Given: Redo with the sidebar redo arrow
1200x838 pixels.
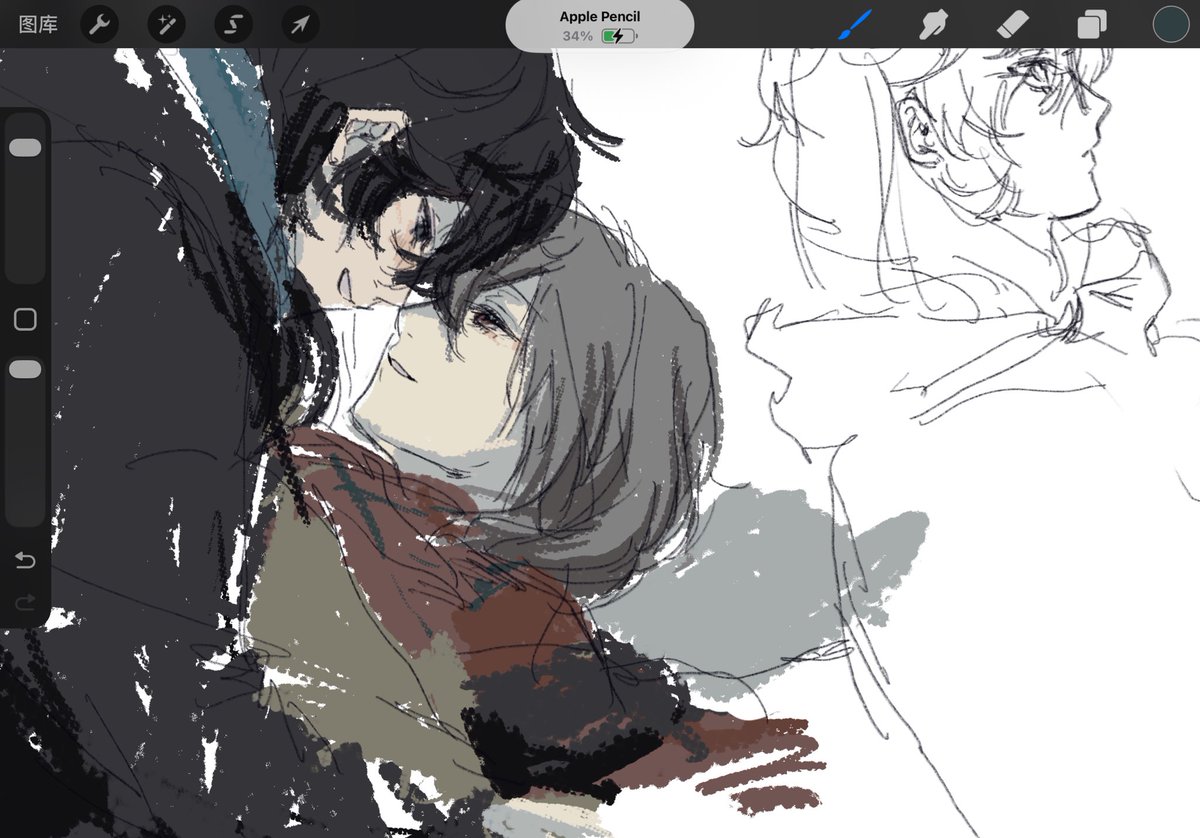Looking at the screenshot, I should 25,602.
